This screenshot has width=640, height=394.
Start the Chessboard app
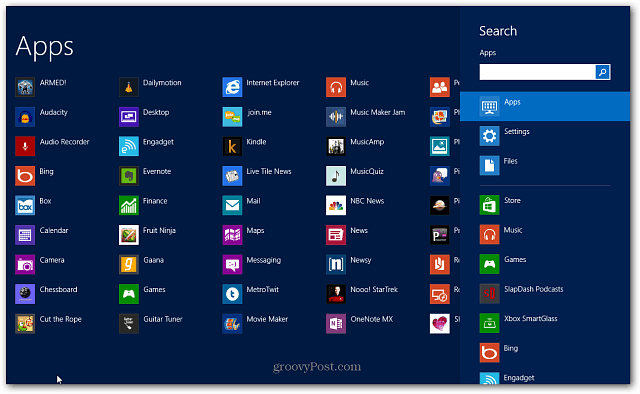pyautogui.click(x=25, y=294)
